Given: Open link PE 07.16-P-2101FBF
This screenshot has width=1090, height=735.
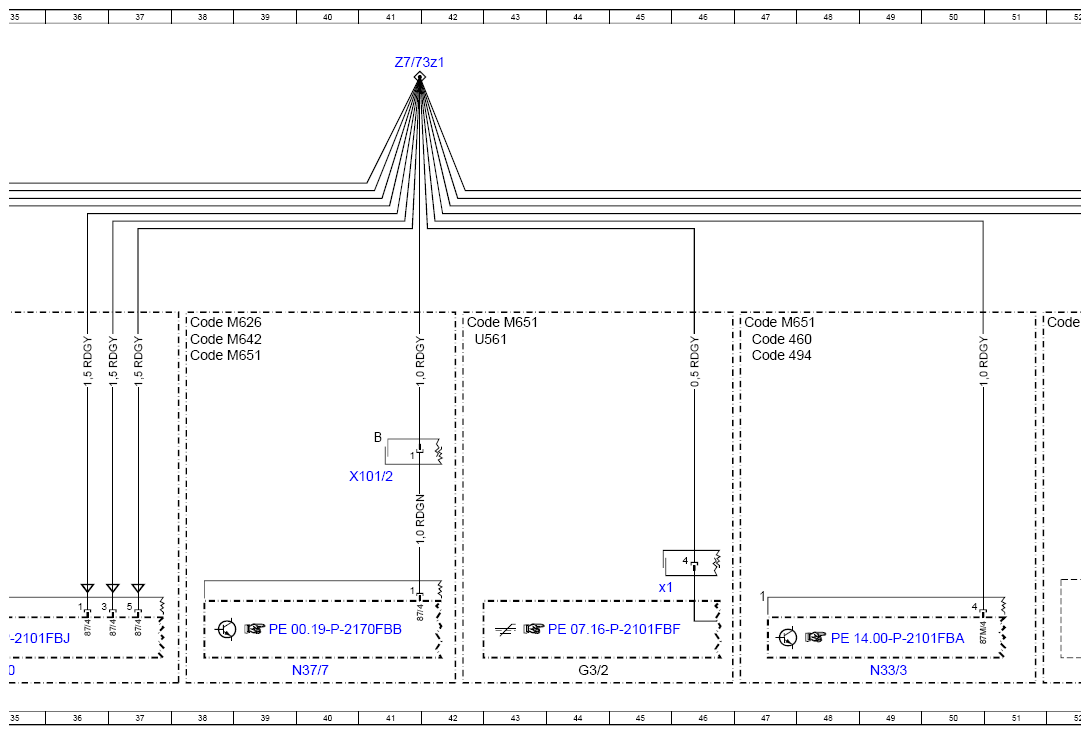Looking at the screenshot, I should pos(614,629).
